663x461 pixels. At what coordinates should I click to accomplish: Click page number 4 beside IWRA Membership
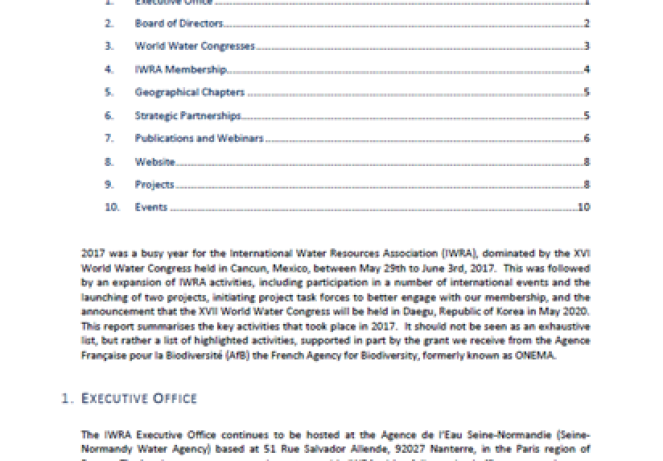pos(586,69)
